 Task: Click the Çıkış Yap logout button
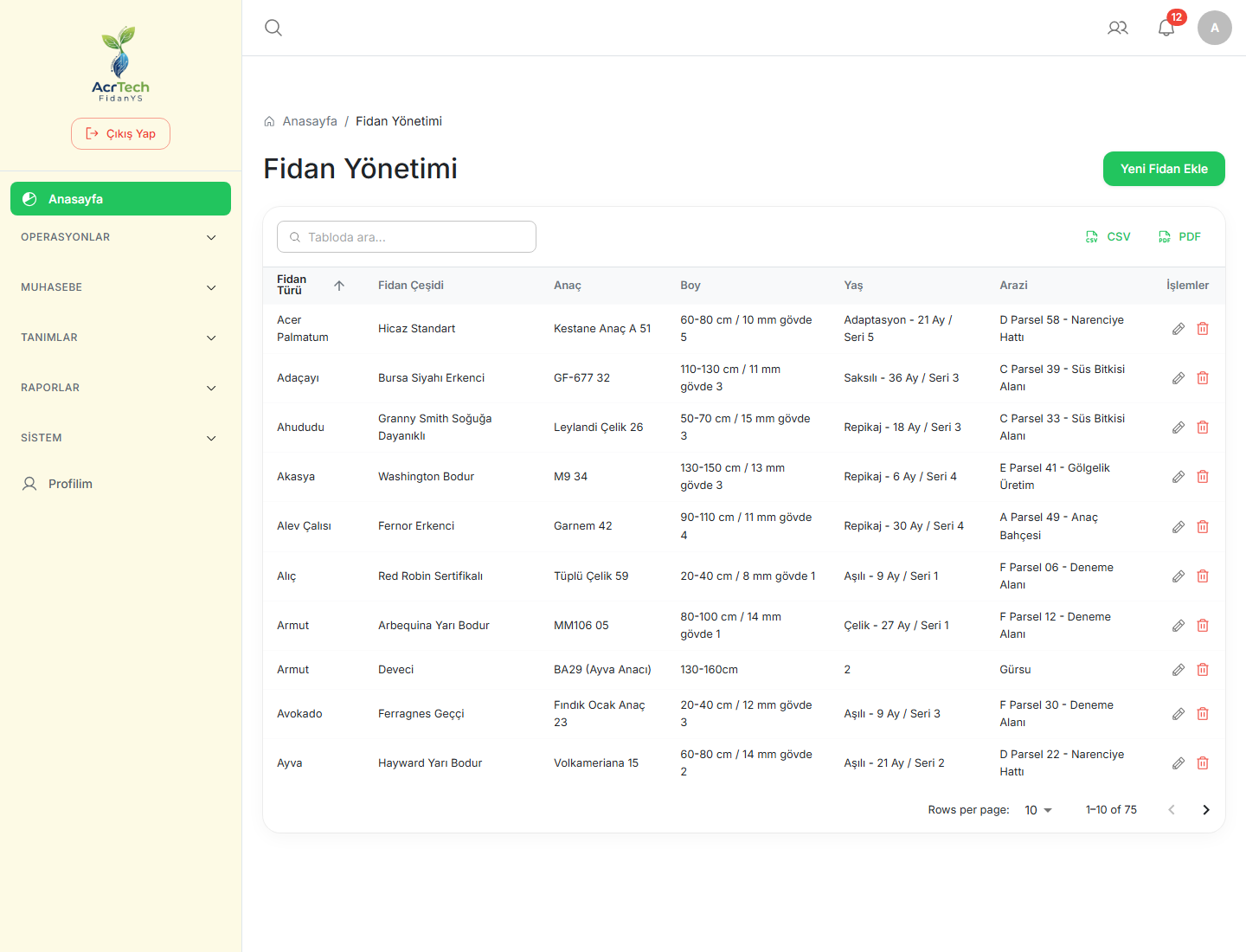[120, 134]
